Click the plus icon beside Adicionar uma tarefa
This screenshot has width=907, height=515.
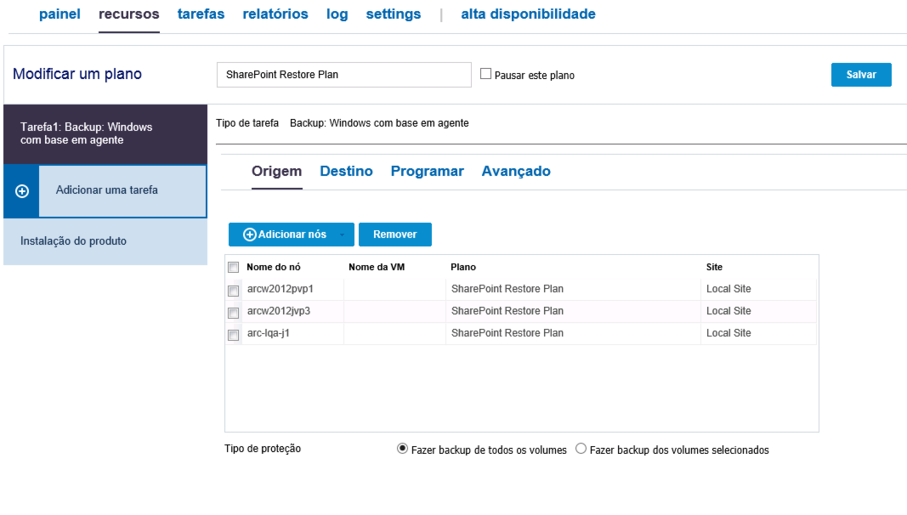(22, 191)
